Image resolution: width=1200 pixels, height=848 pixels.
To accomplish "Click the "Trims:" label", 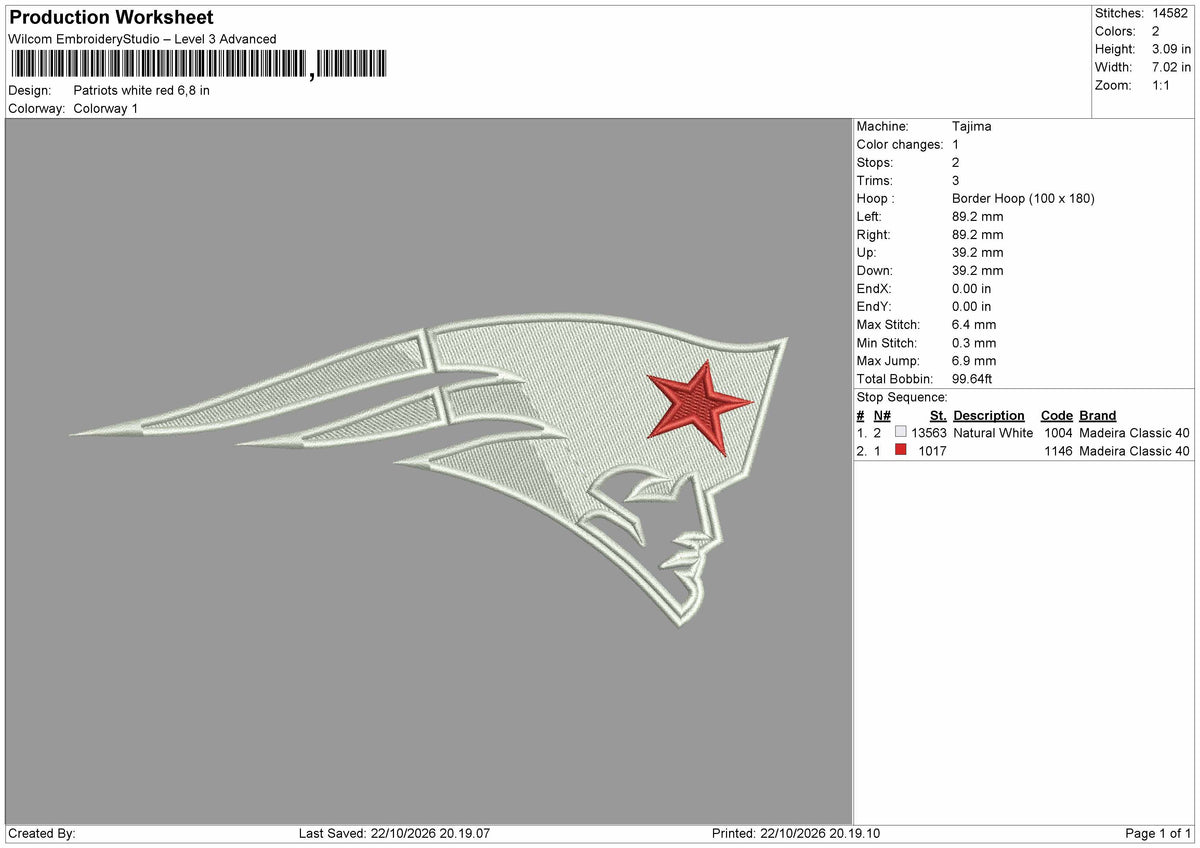I will pos(875,180).
